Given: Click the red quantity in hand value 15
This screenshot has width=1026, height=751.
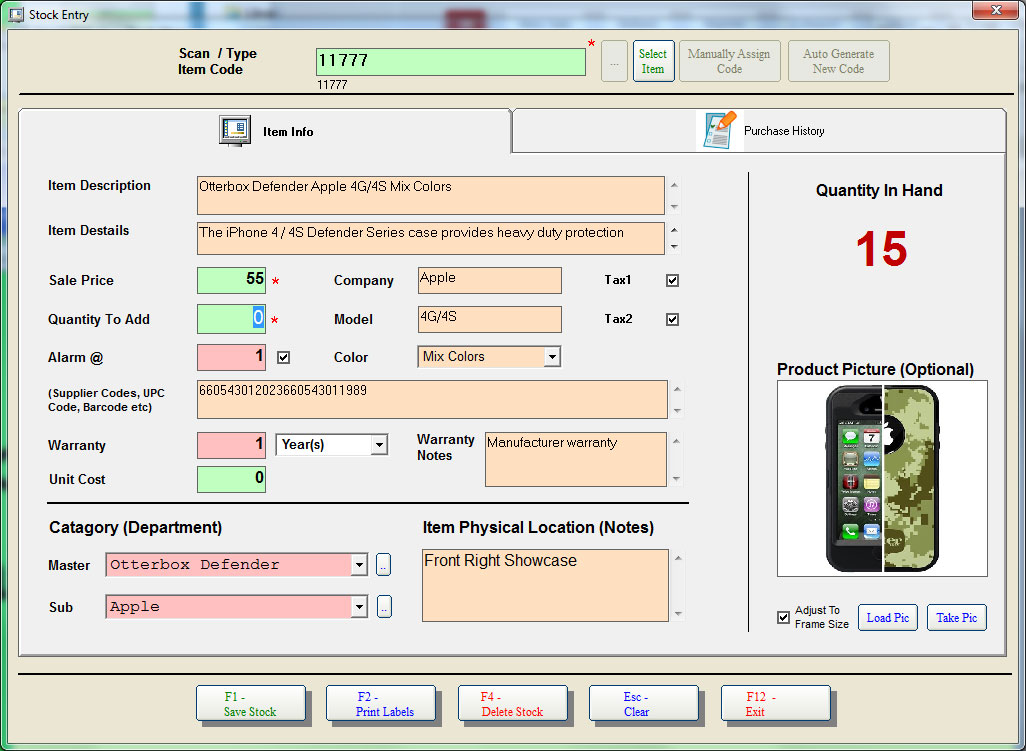Looking at the screenshot, I should pos(881,249).
